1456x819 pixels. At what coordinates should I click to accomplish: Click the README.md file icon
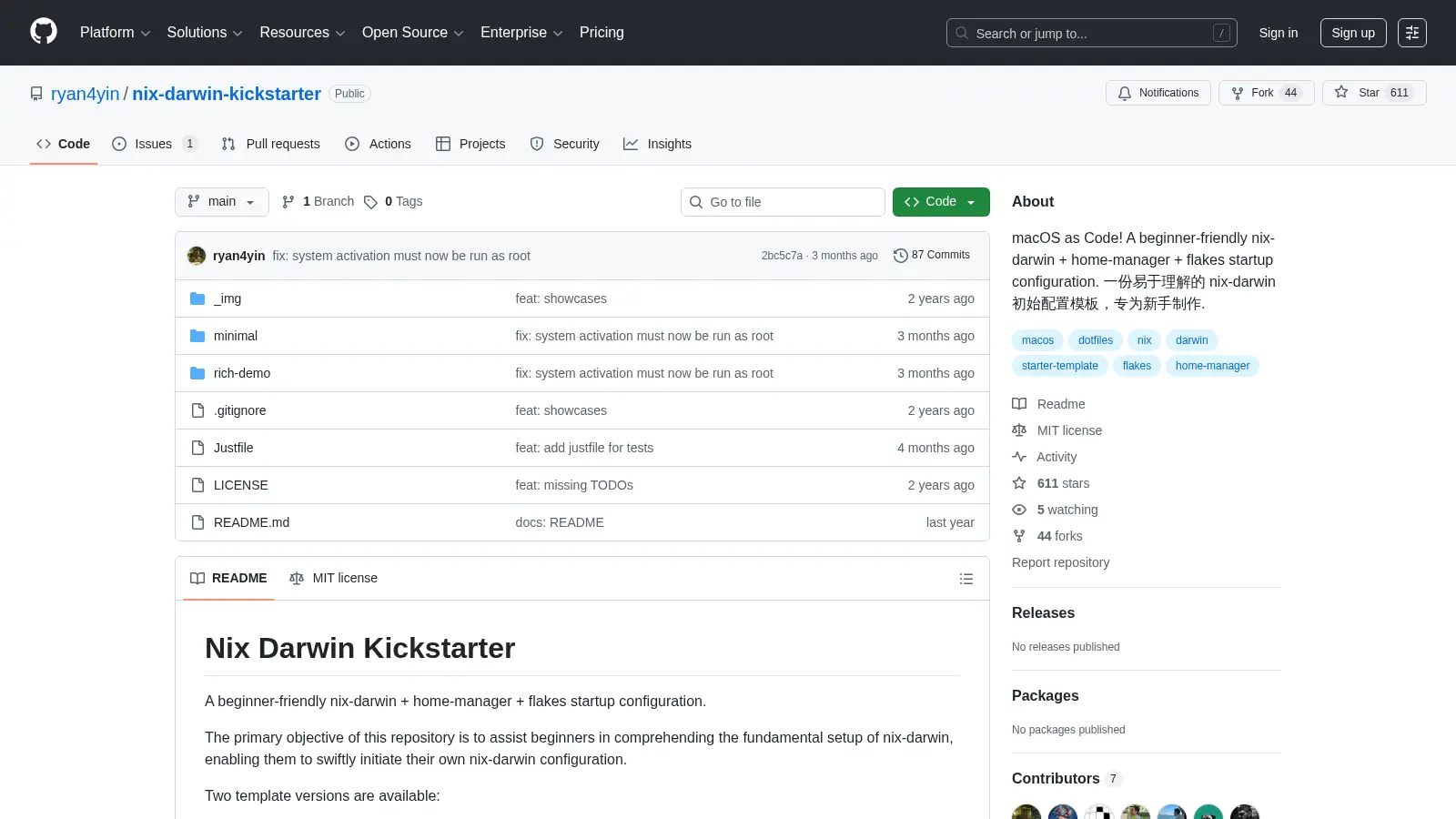pos(197,522)
